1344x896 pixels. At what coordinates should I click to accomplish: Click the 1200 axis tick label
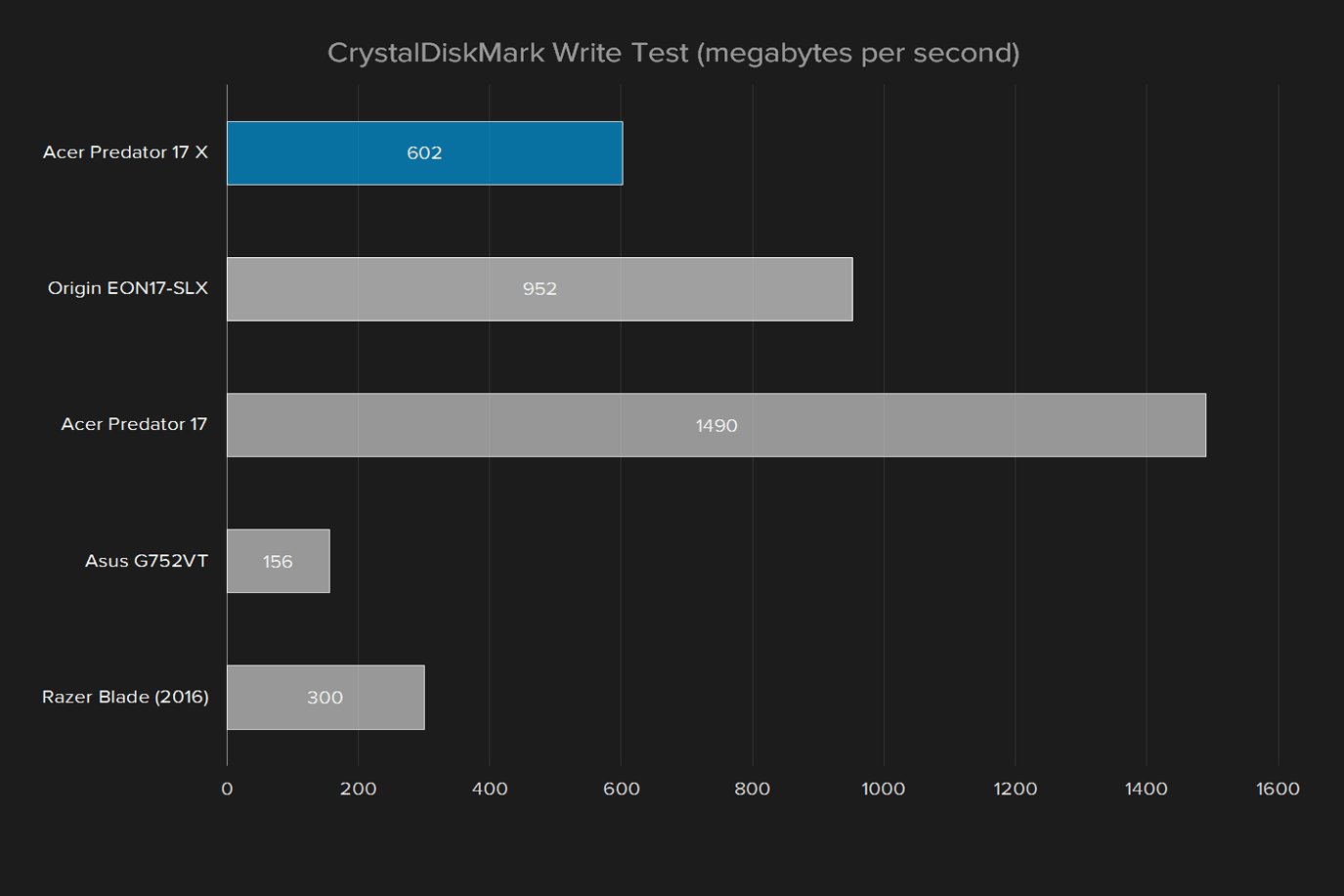1016,789
